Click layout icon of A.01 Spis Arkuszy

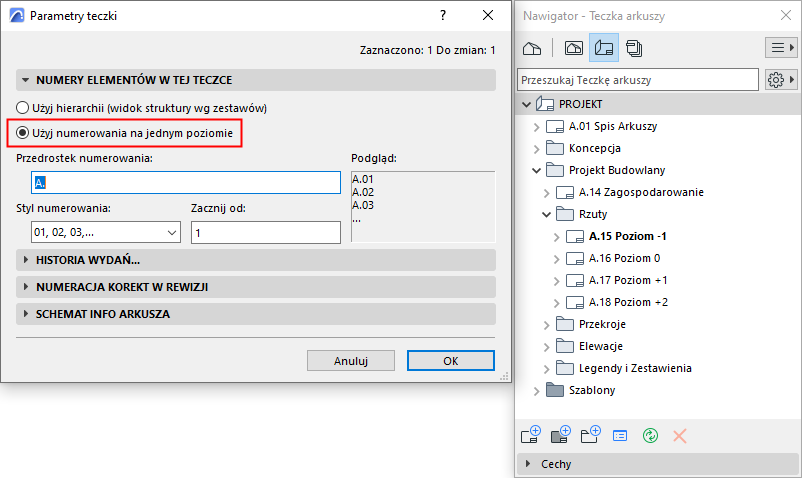point(555,126)
